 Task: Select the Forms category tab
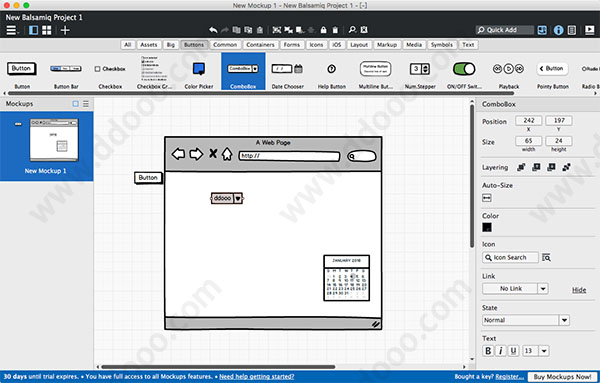pyautogui.click(x=292, y=45)
